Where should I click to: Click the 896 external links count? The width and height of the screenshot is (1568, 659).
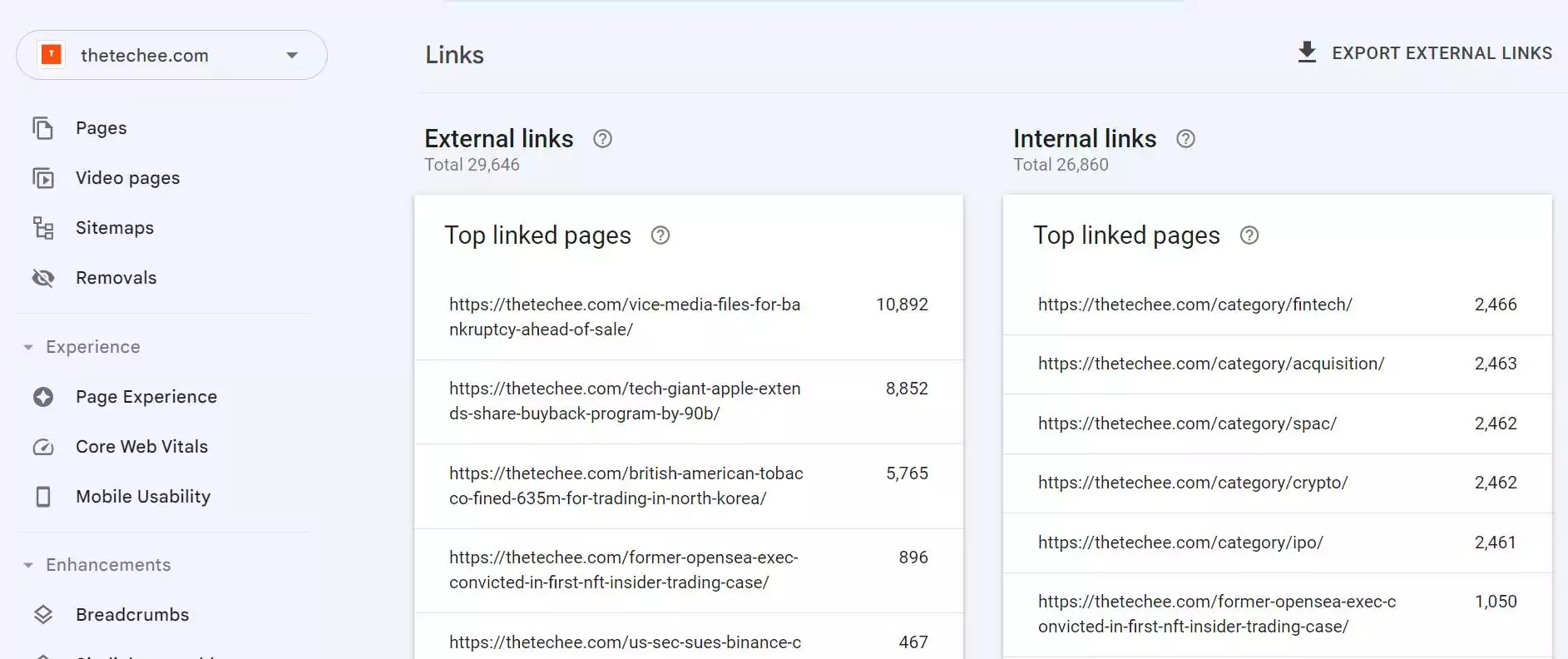[913, 557]
